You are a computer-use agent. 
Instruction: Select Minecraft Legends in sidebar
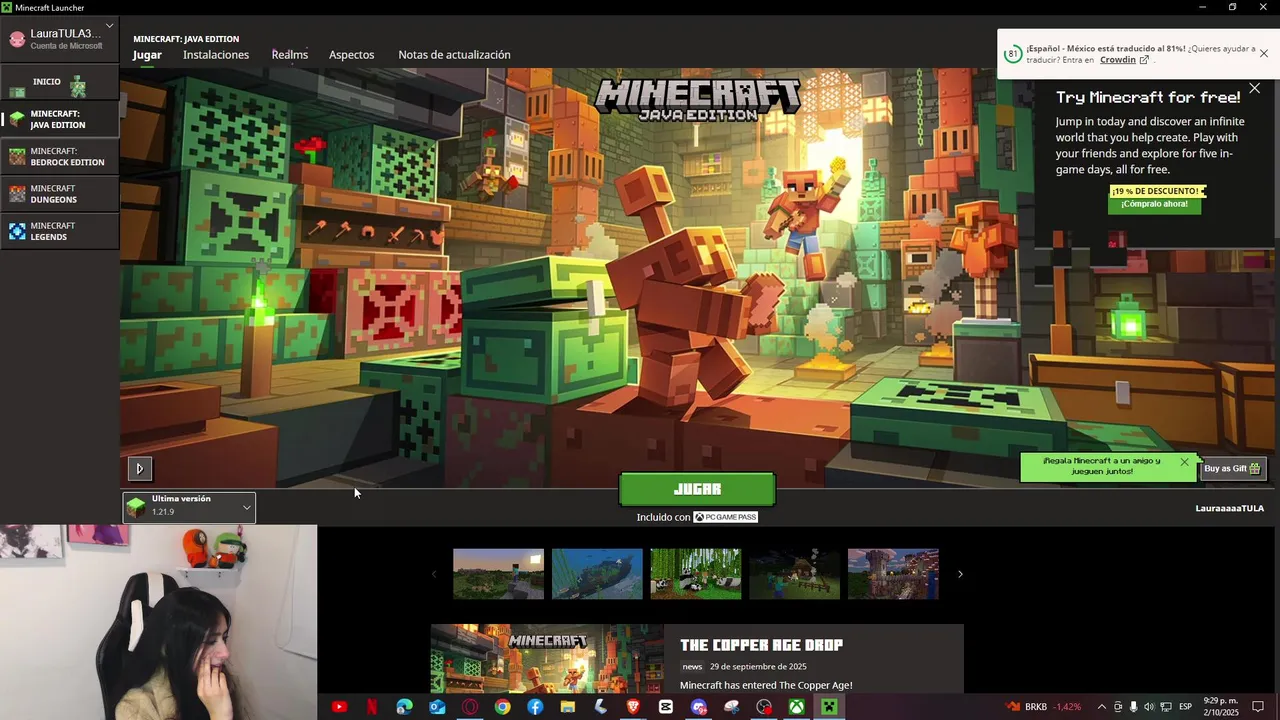(60, 231)
